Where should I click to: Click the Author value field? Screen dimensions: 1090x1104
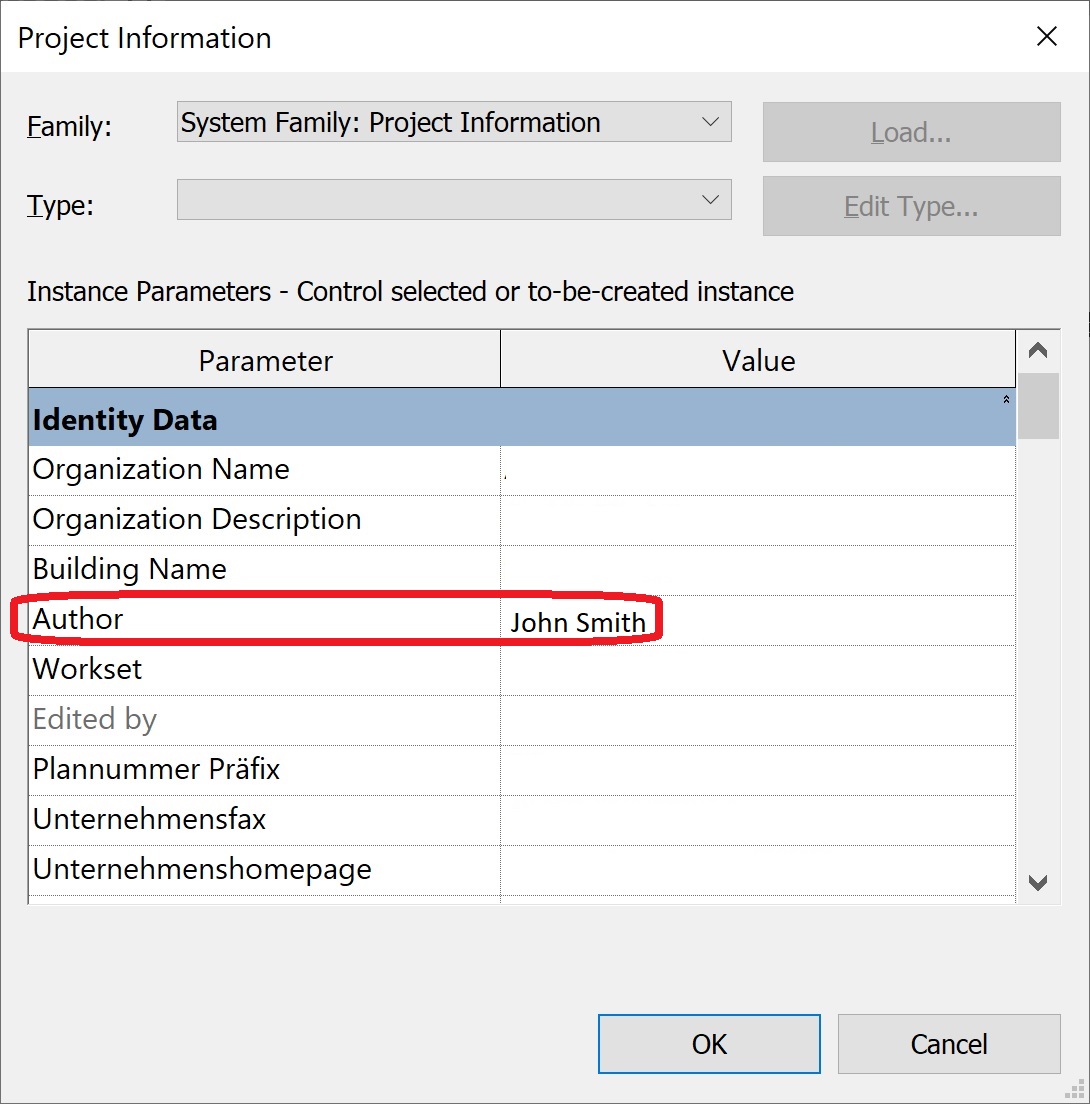[757, 621]
